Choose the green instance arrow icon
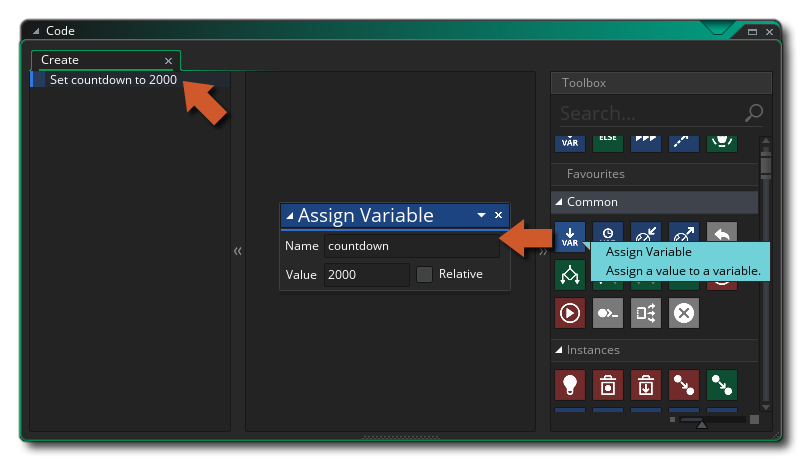This screenshot has width=802, height=461. (x=722, y=385)
